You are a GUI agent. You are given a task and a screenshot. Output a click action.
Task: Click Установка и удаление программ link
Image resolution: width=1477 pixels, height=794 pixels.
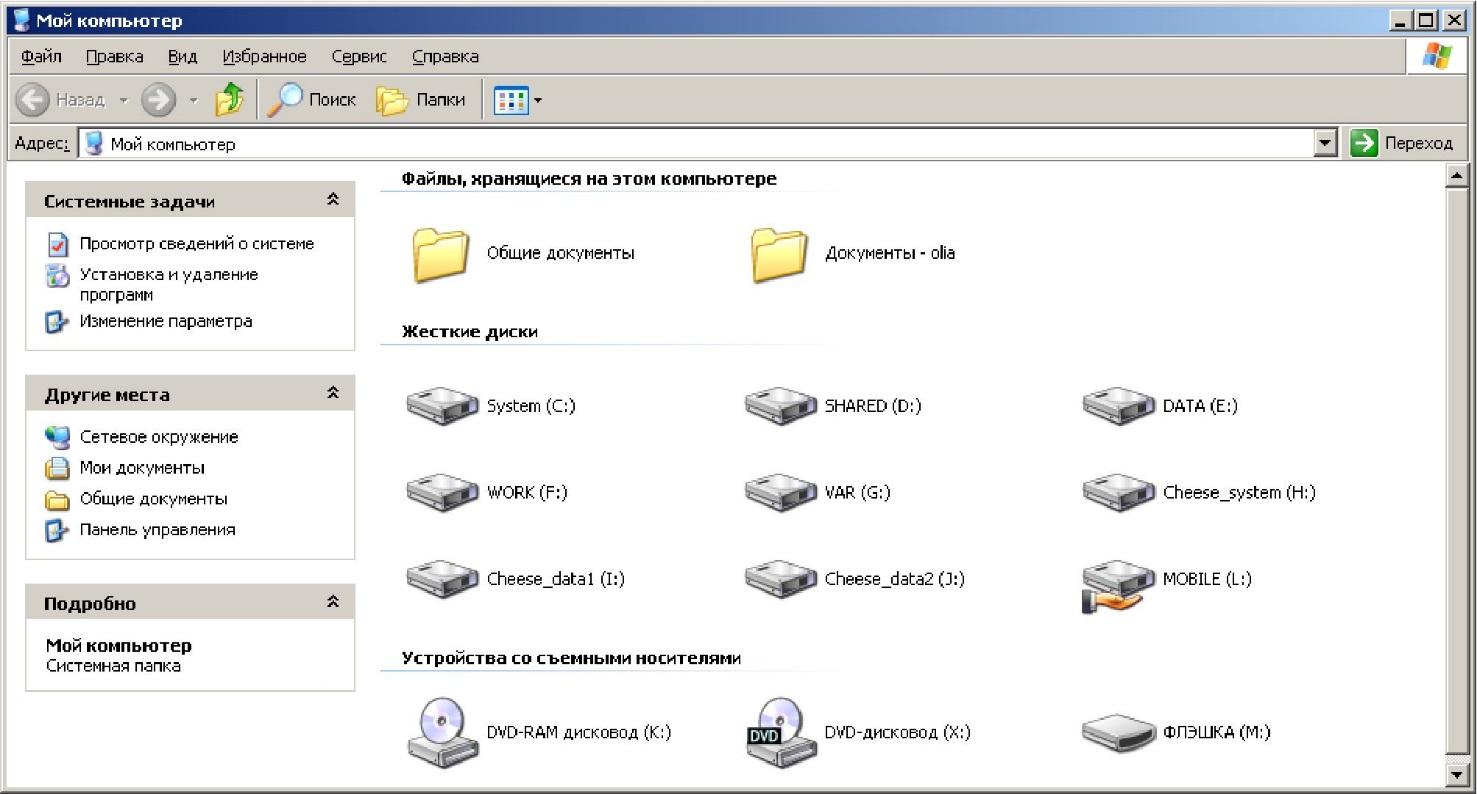pos(169,284)
